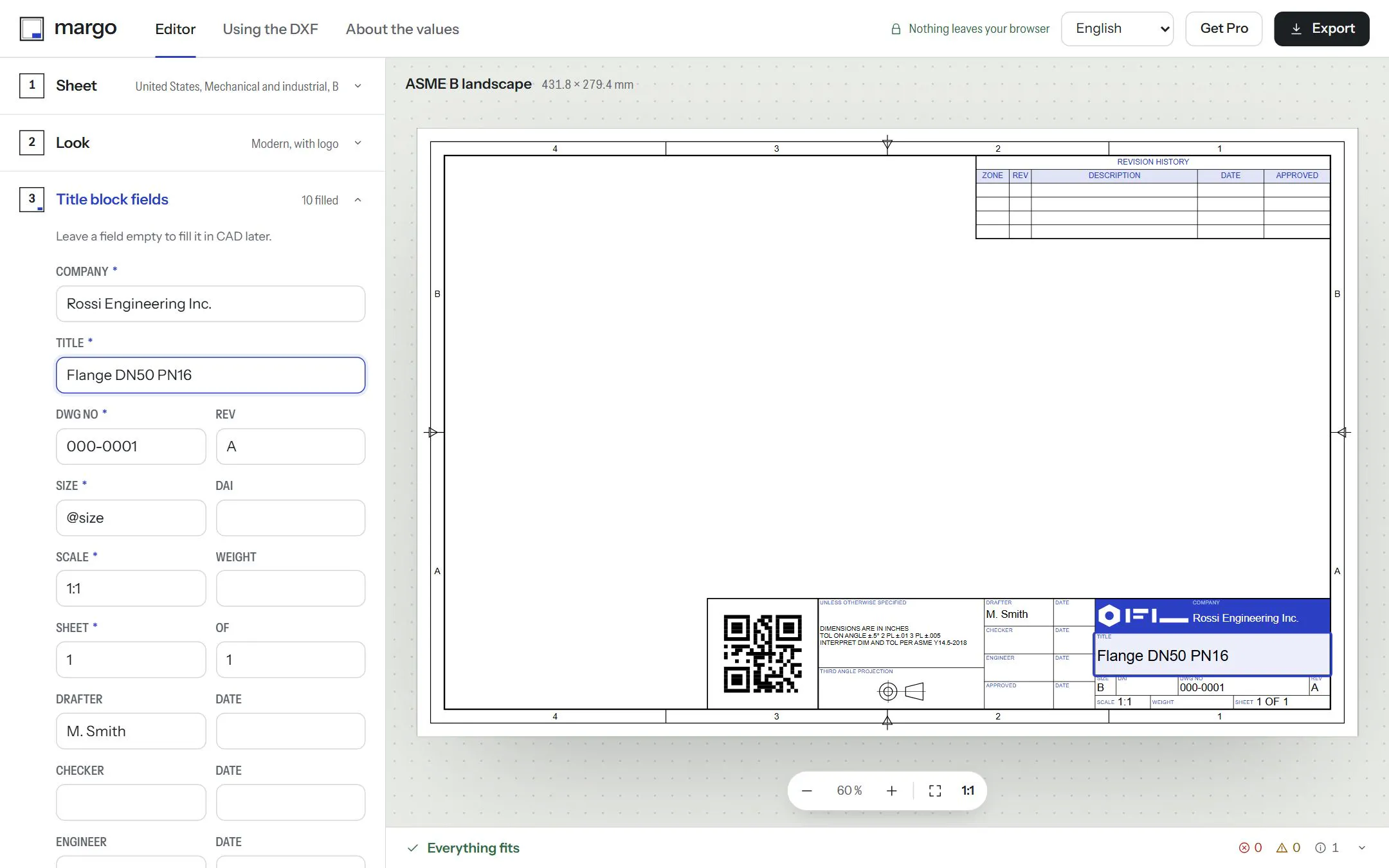The width and height of the screenshot is (1389, 868).
Task: Click the CHECKER date input field
Action: (x=291, y=803)
